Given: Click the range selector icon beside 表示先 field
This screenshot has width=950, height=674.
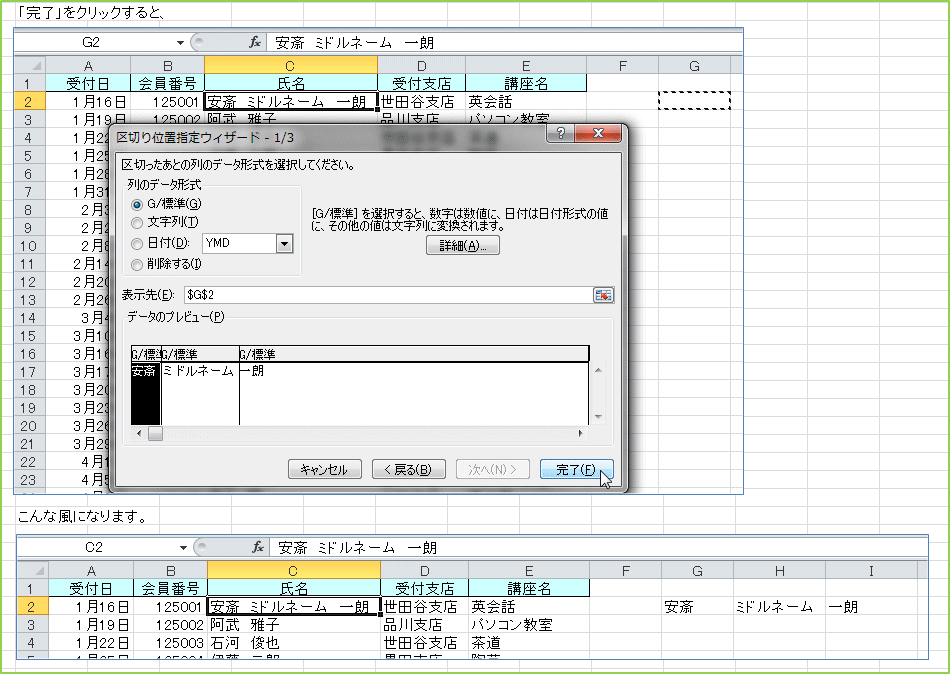Looking at the screenshot, I should click(x=603, y=295).
